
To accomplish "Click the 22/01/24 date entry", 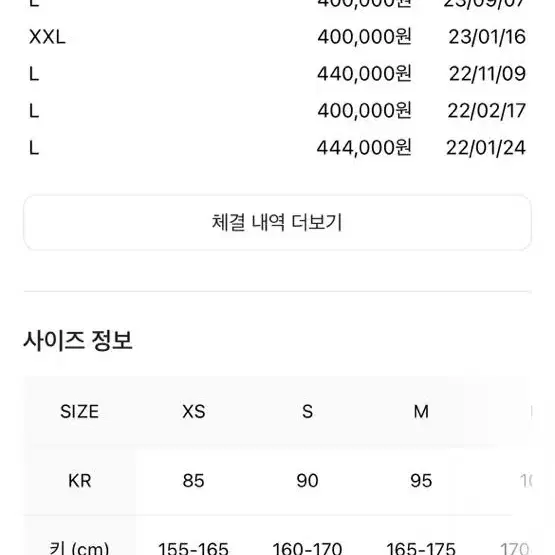I will (486, 148).
